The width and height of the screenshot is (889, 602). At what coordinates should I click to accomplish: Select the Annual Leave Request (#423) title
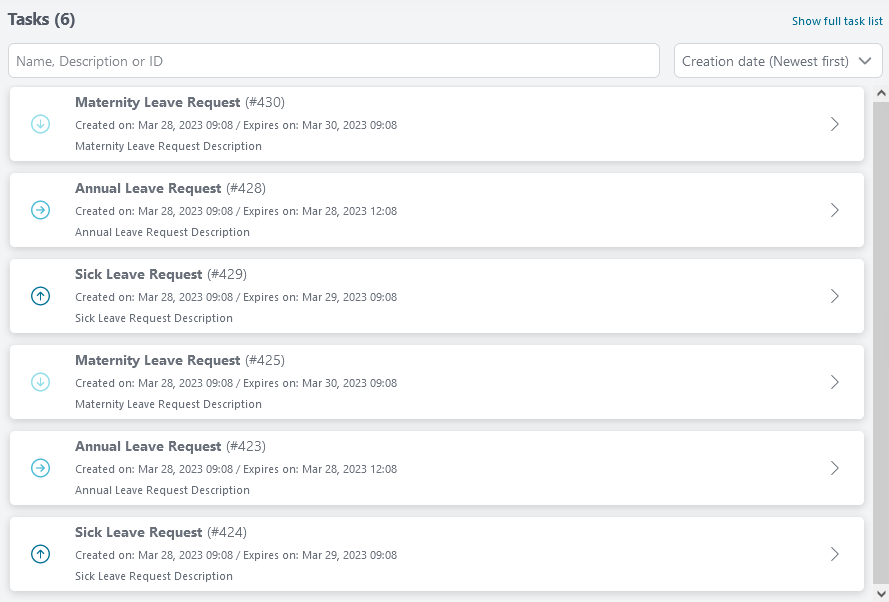point(170,447)
